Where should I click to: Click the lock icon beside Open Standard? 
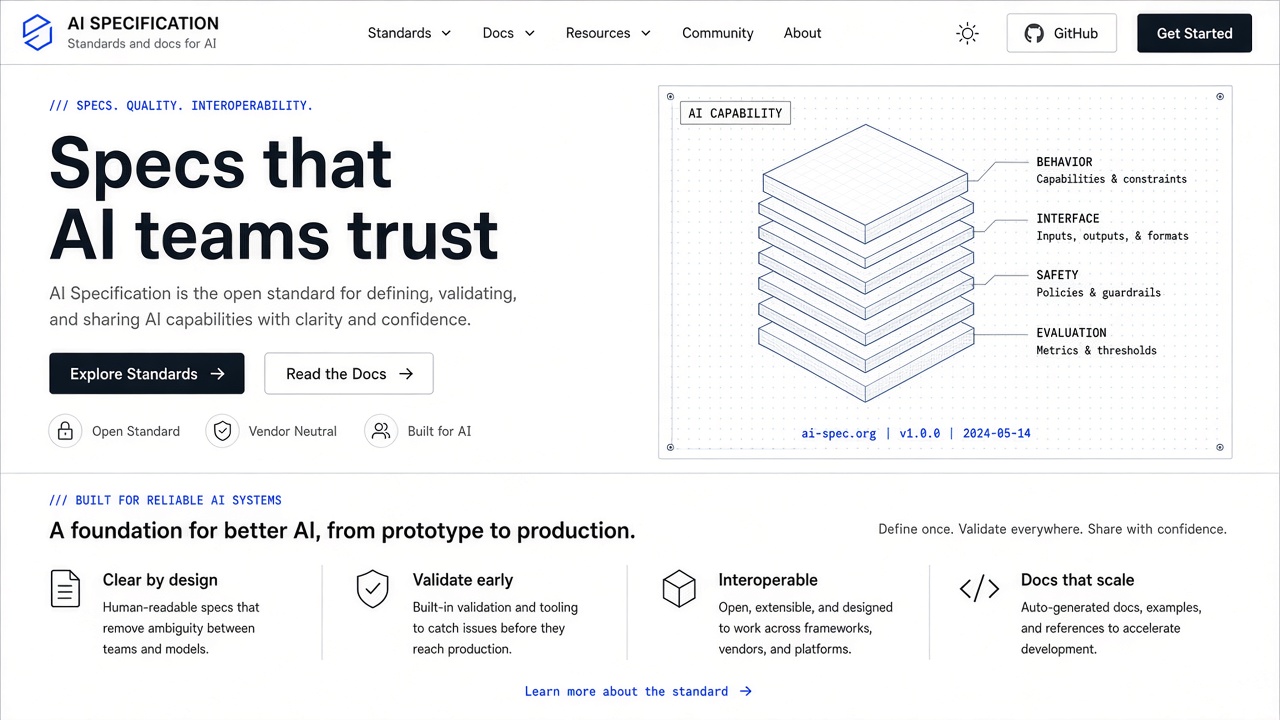click(65, 431)
